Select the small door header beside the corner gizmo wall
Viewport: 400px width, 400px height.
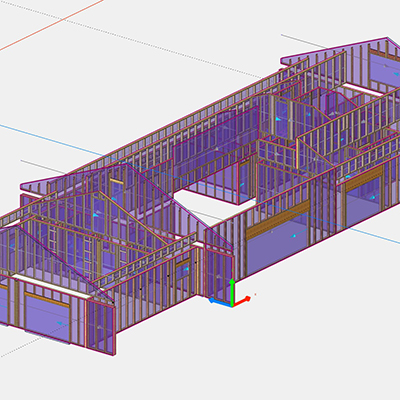click(183, 264)
